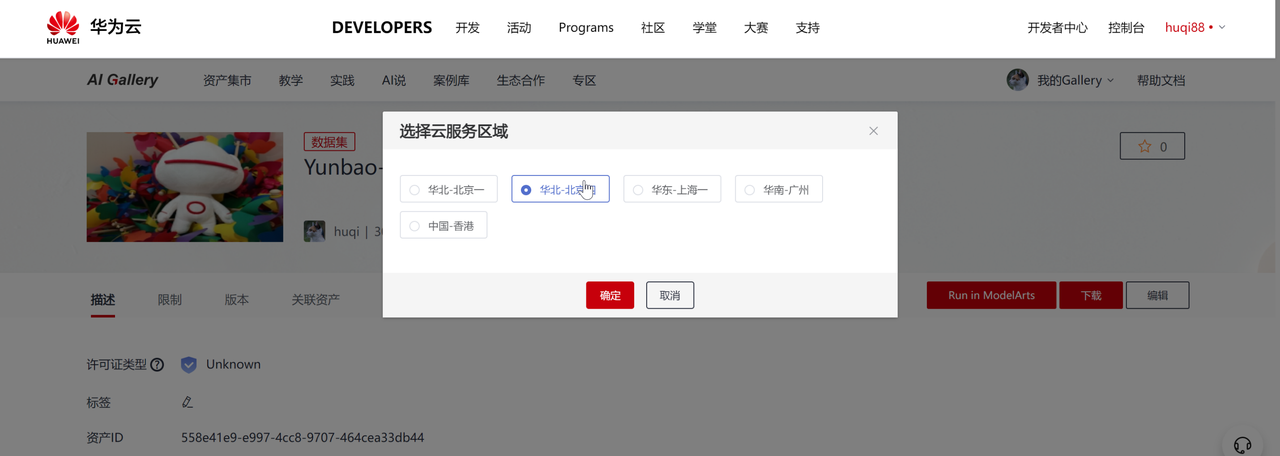
Task: Open the 专区 nav item
Action: point(584,80)
